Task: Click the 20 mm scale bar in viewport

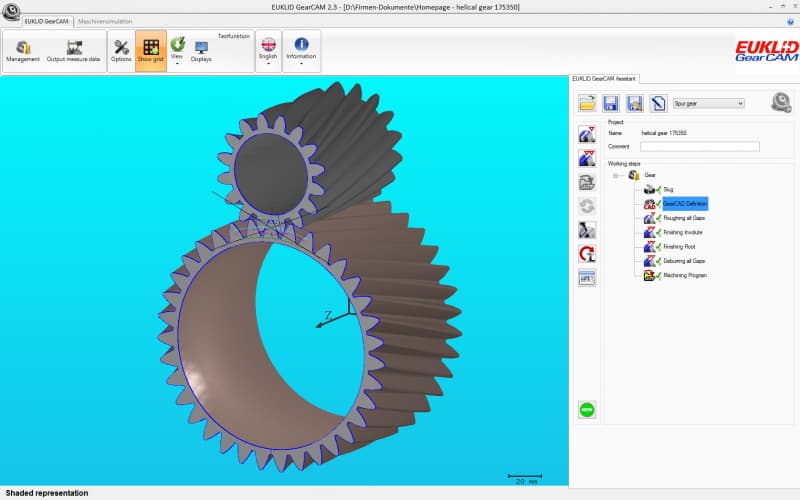Action: click(525, 479)
